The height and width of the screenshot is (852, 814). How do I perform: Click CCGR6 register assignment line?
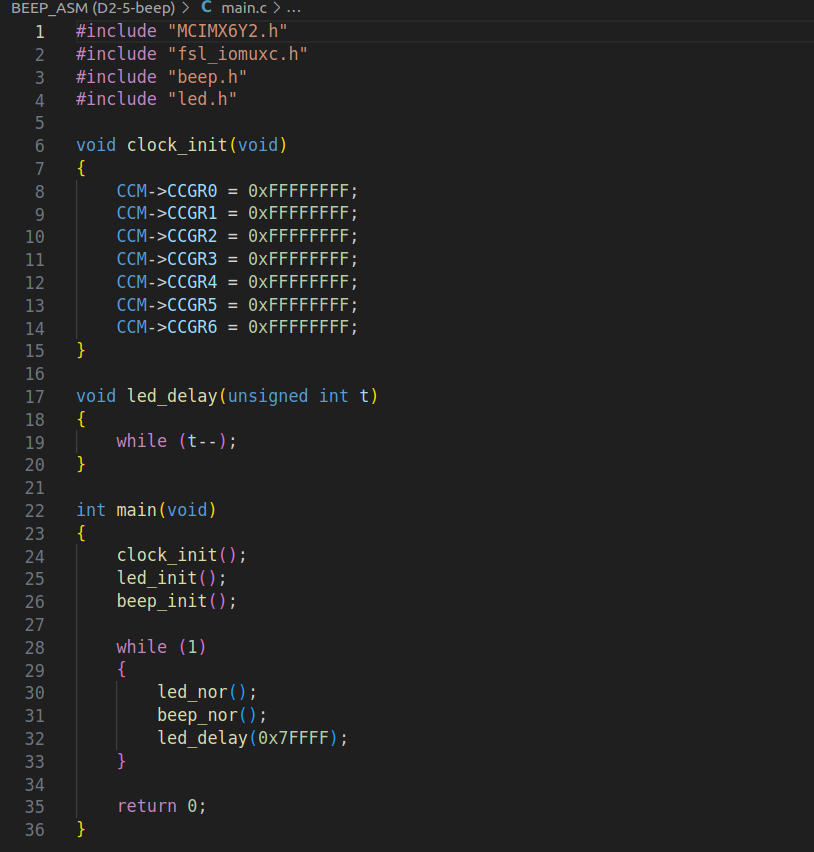pyautogui.click(x=237, y=327)
